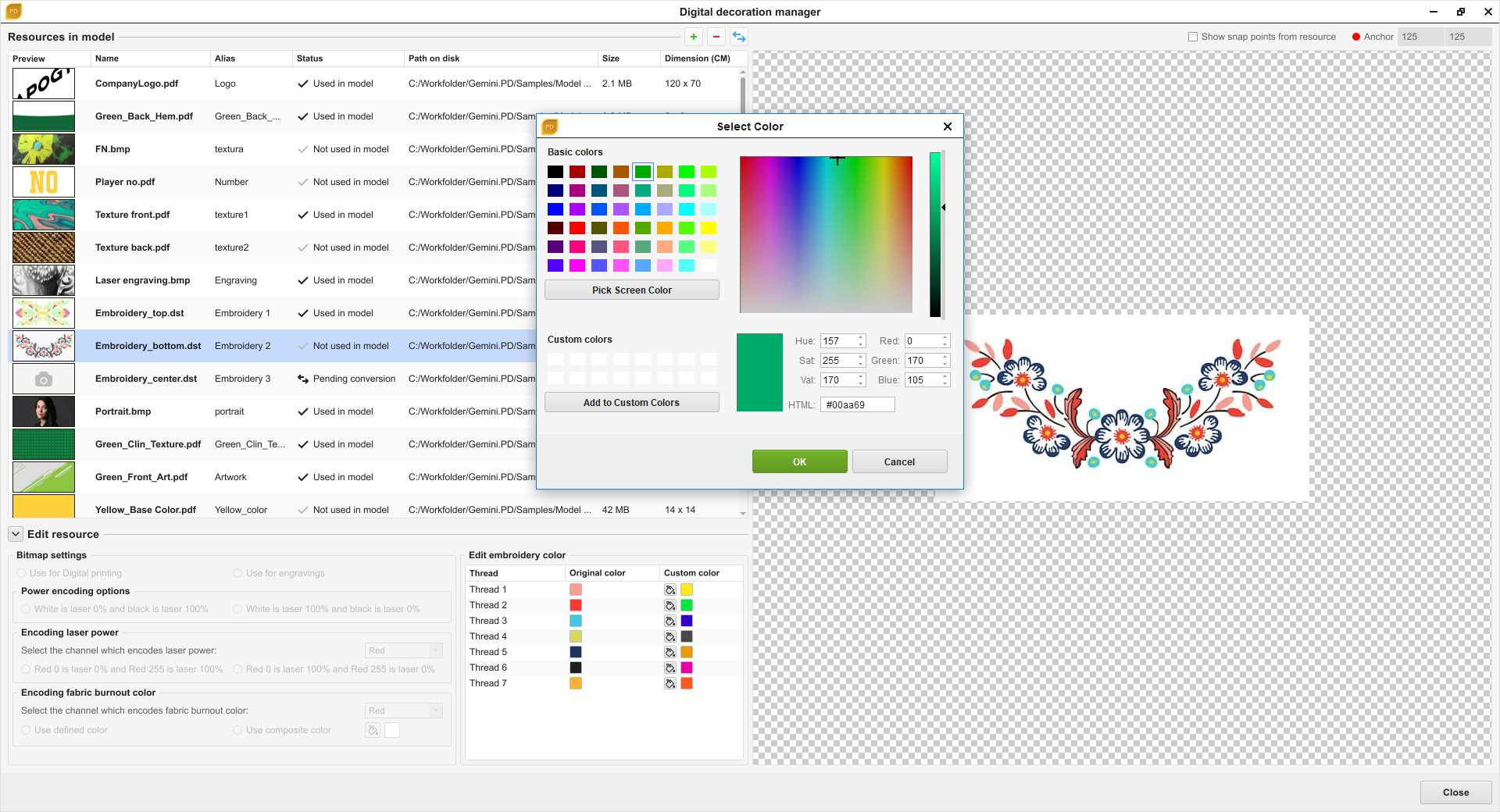Open color picker icon for Thread 1

click(x=670, y=589)
